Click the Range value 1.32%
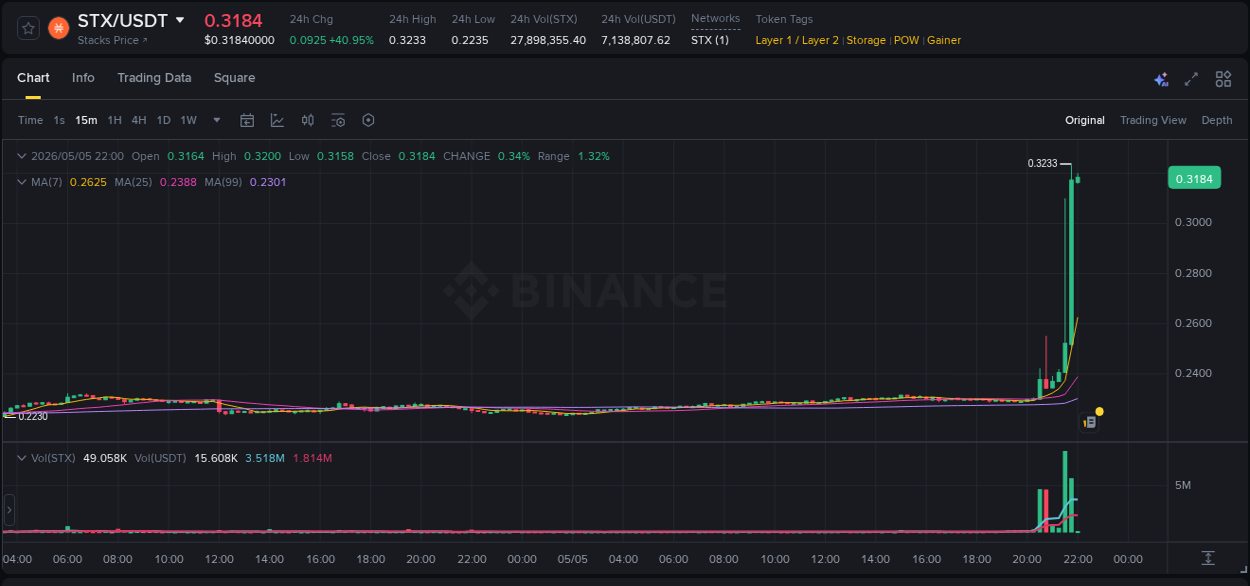This screenshot has width=1250, height=586. pyautogui.click(x=593, y=156)
